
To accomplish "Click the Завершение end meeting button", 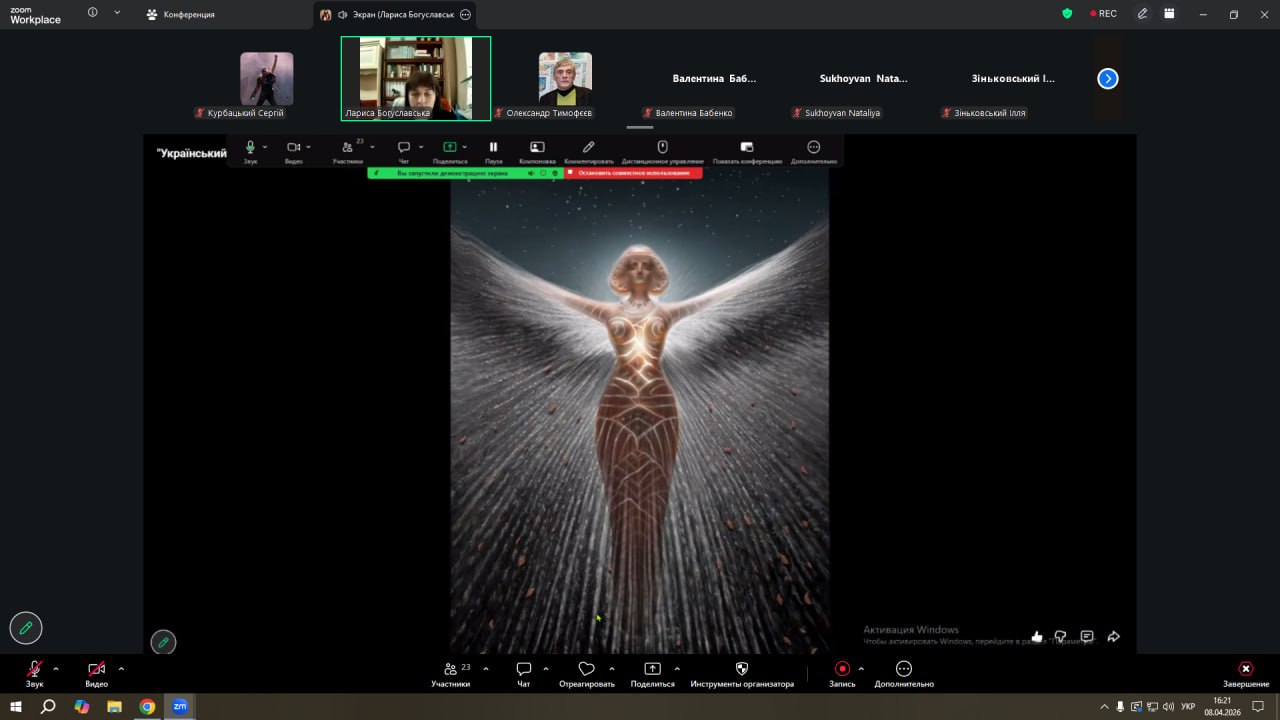I will pyautogui.click(x=1245, y=670).
